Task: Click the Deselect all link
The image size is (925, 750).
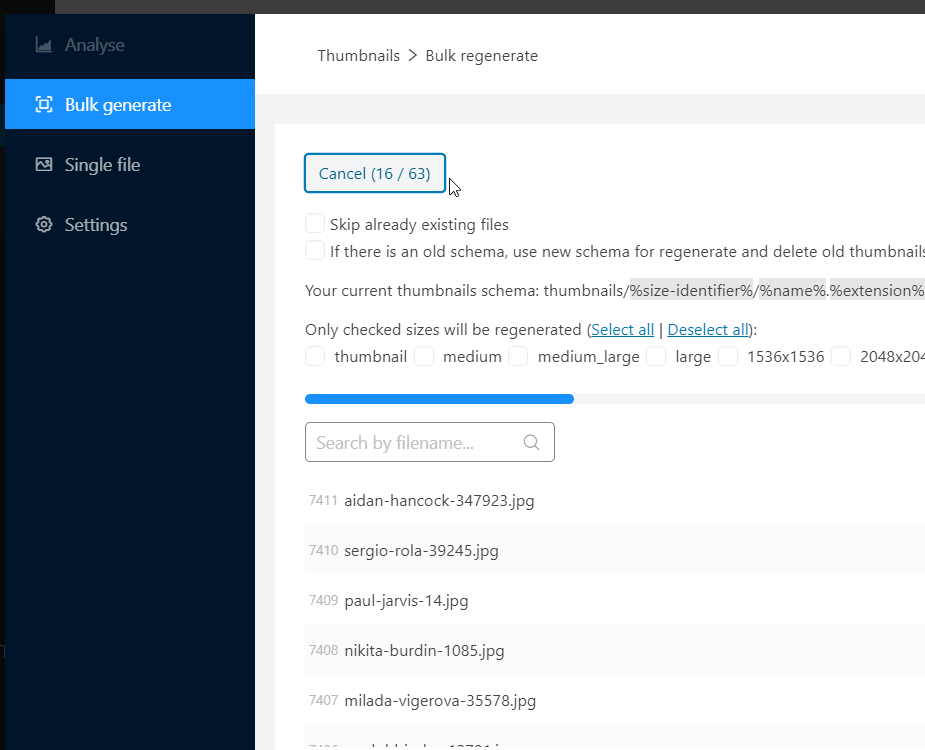Action: [x=708, y=329]
